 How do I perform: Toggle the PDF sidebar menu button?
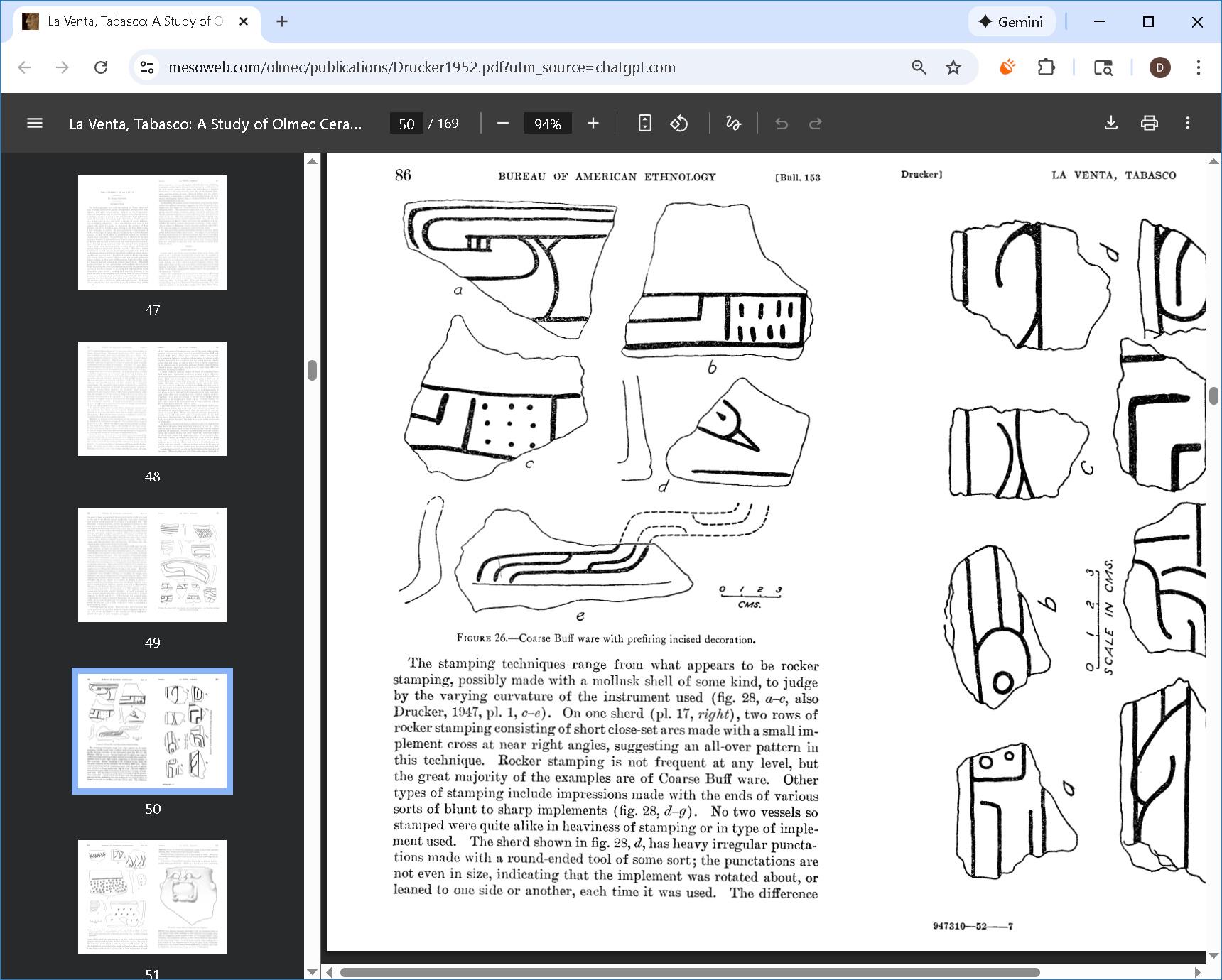point(34,124)
